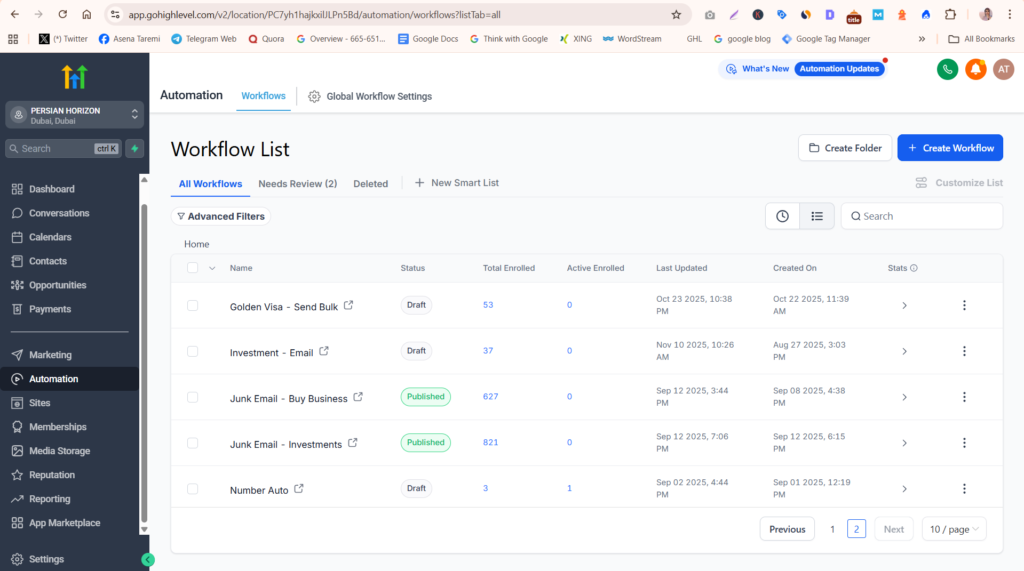The image size is (1024, 571).
Task: Click the green lightning quick actions icon
Action: (x=135, y=148)
